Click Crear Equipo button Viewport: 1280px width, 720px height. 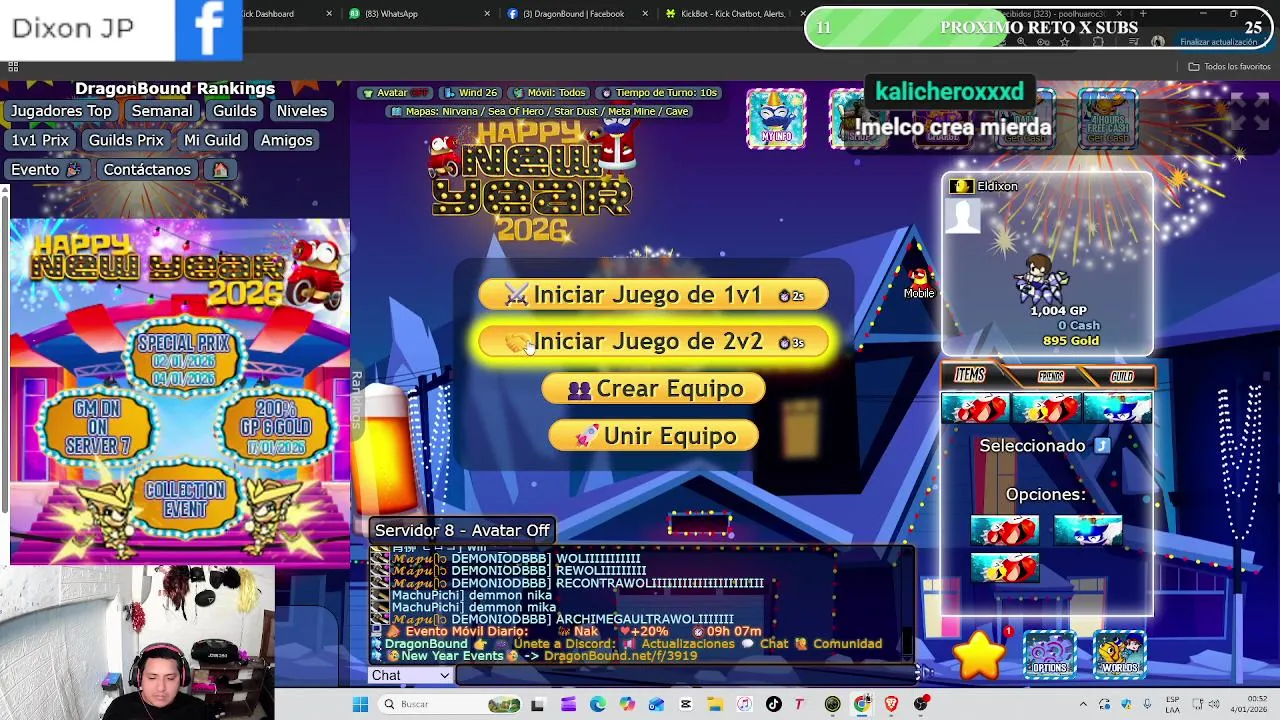(653, 389)
